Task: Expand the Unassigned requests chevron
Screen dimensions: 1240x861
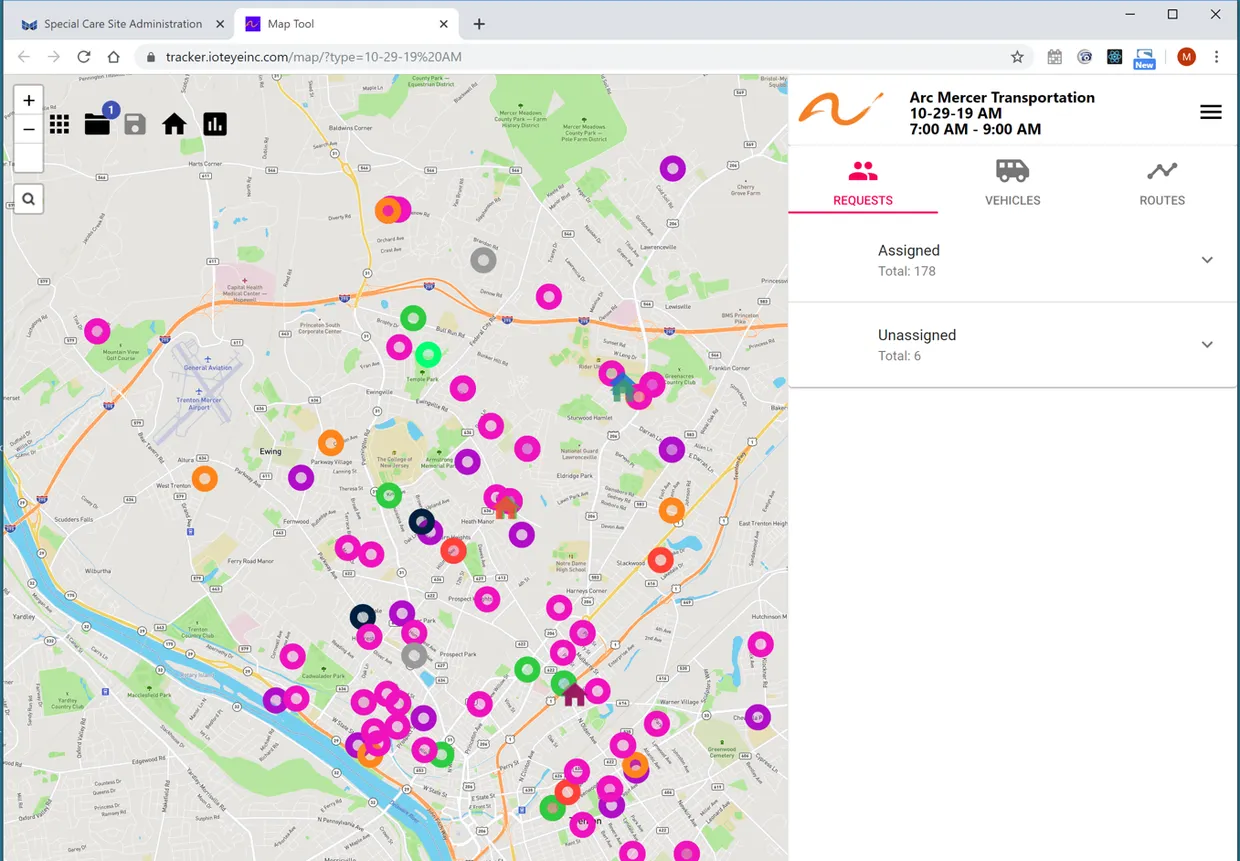Action: (x=1206, y=345)
